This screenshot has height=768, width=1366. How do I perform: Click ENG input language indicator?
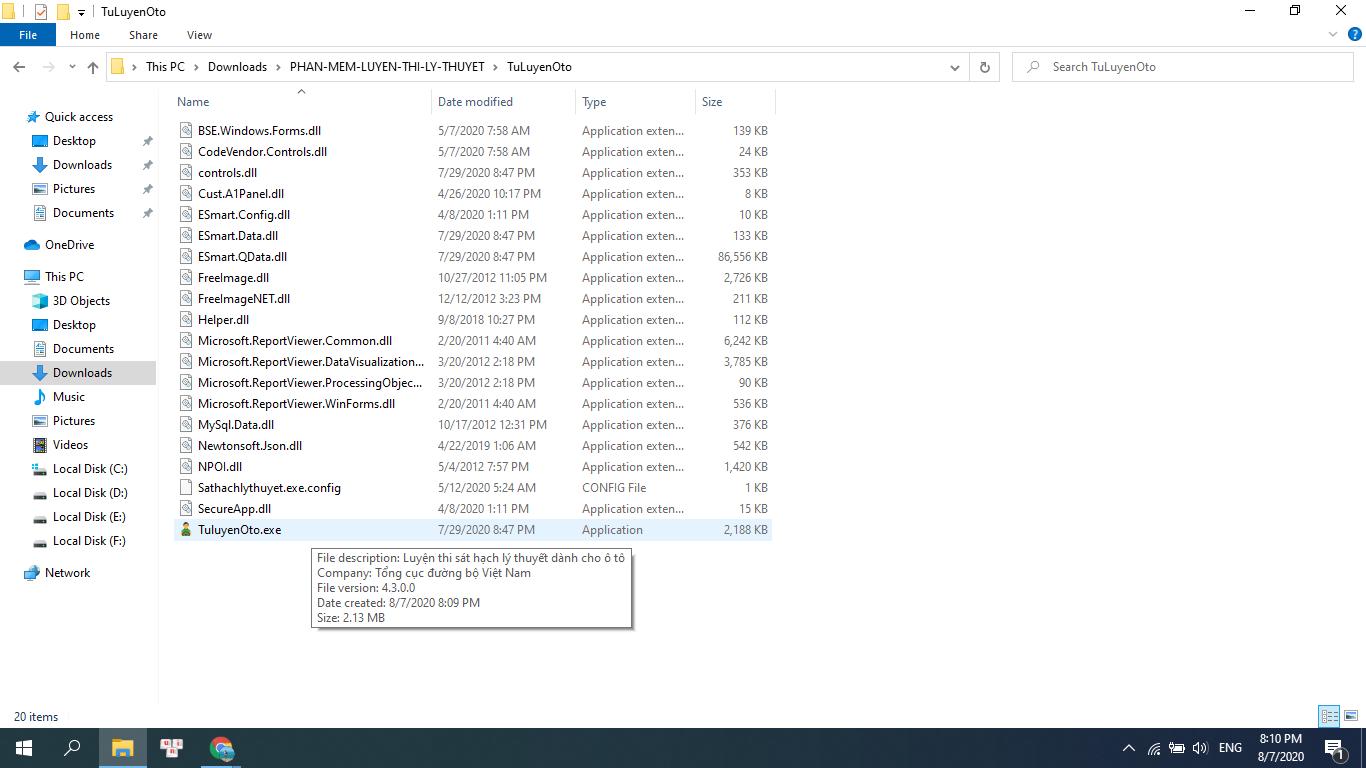coord(1230,748)
